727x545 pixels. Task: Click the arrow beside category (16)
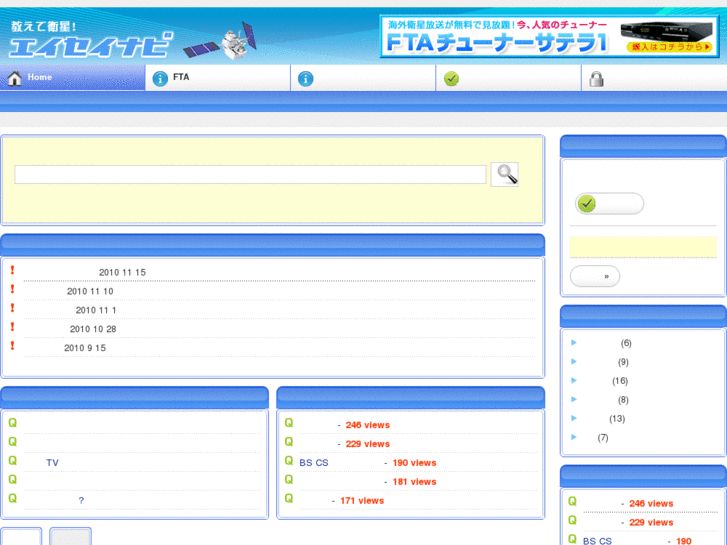574,381
